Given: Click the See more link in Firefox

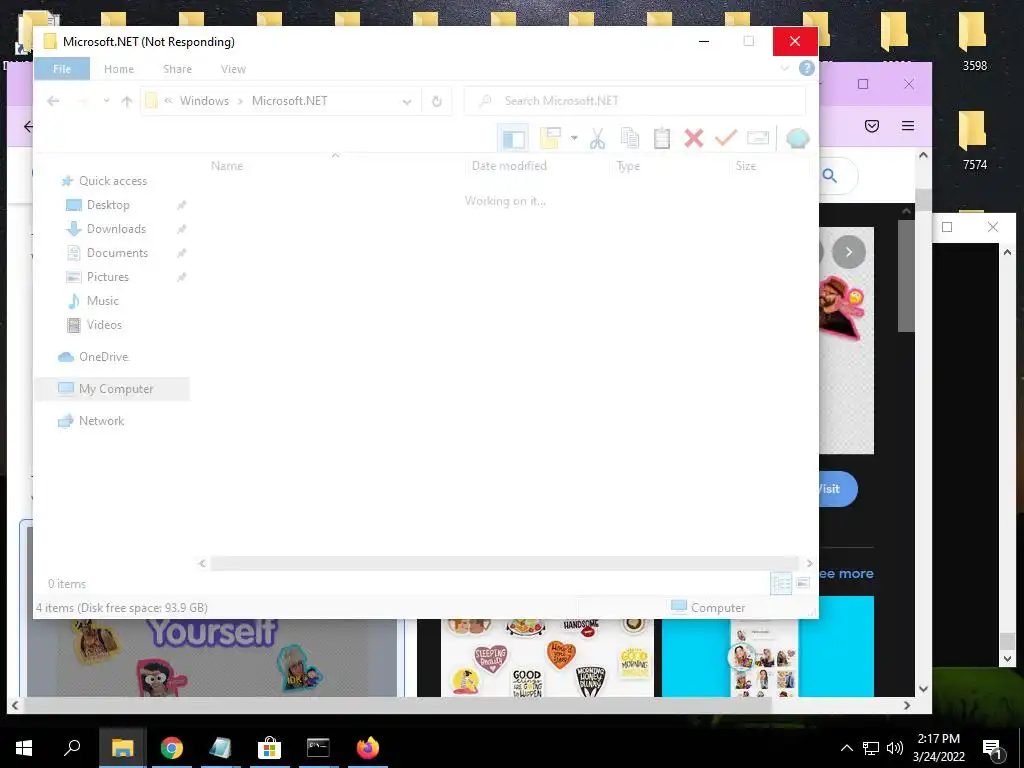Looking at the screenshot, I should coord(846,573).
